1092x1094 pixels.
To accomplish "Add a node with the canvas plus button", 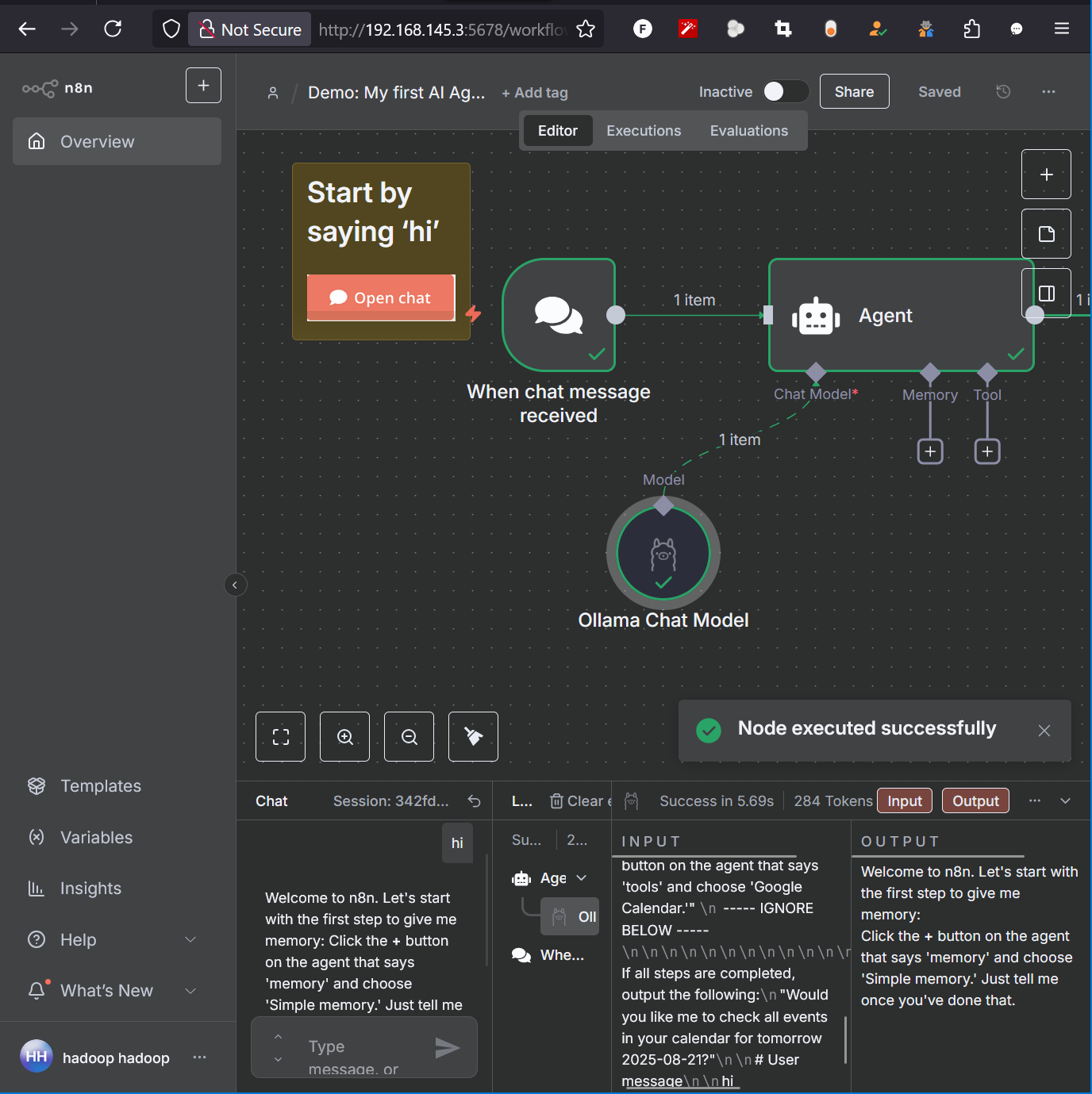I will coord(1046,175).
